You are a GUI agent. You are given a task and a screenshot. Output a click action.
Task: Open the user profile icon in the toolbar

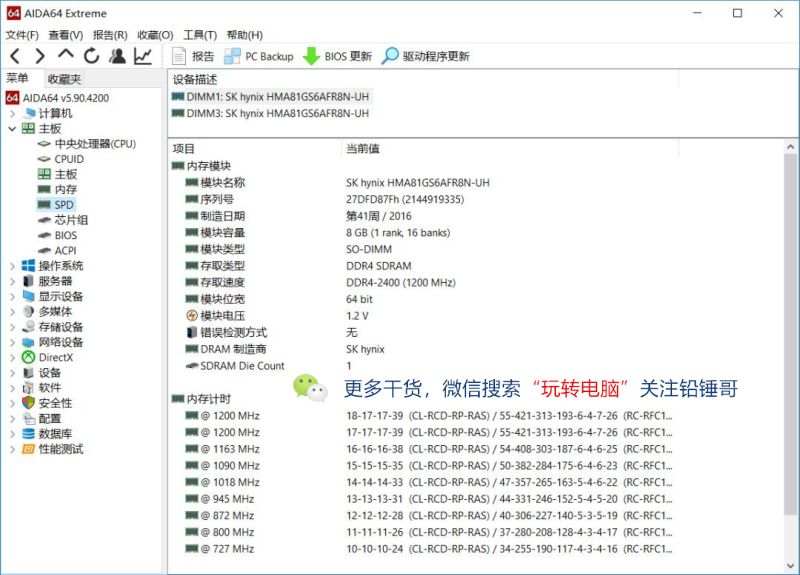[x=117, y=56]
